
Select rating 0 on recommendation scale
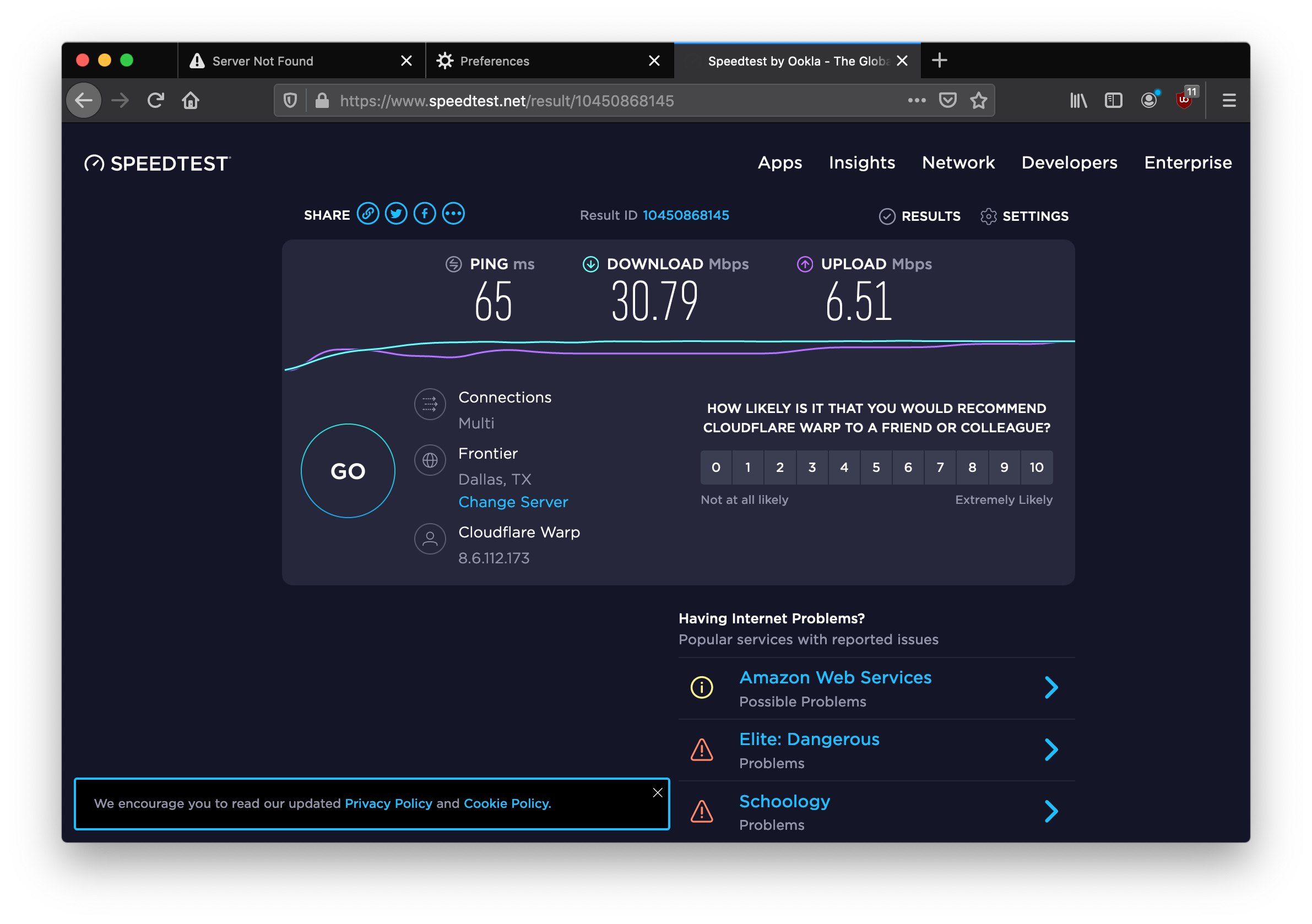[716, 468]
